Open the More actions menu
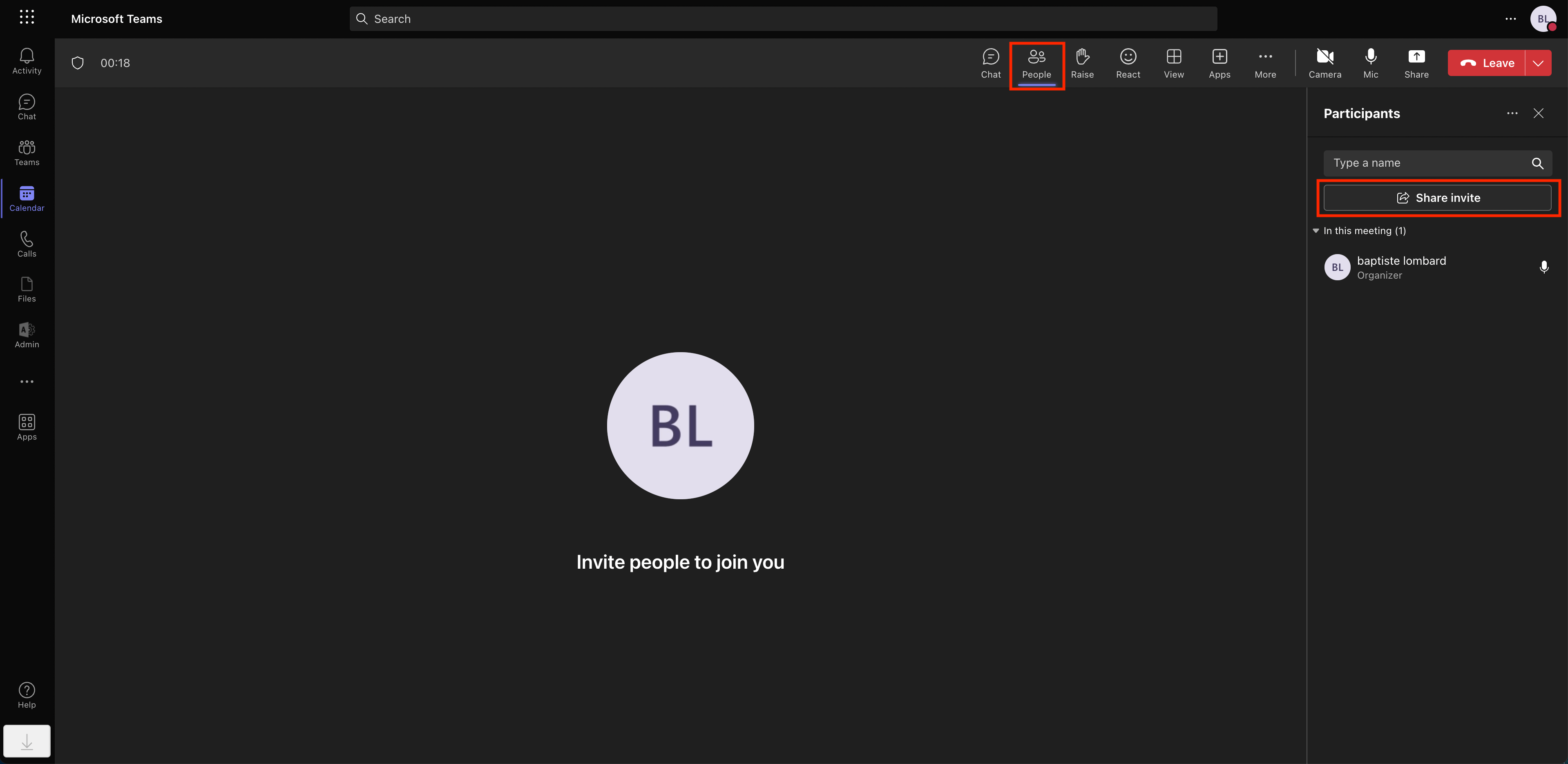Screen dimensions: 1568x764 tap(1265, 63)
